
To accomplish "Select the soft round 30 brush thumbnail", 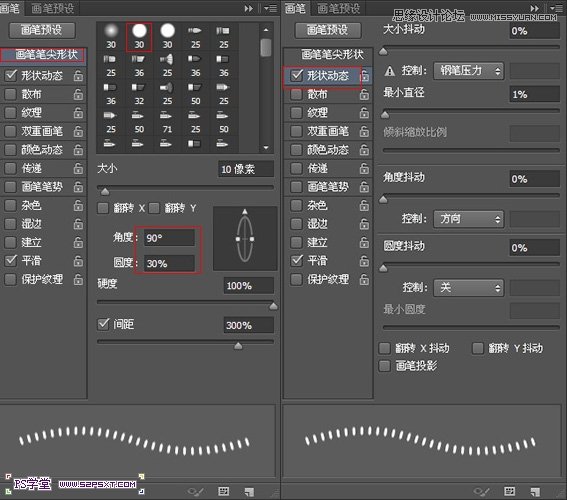I will coord(111,36).
